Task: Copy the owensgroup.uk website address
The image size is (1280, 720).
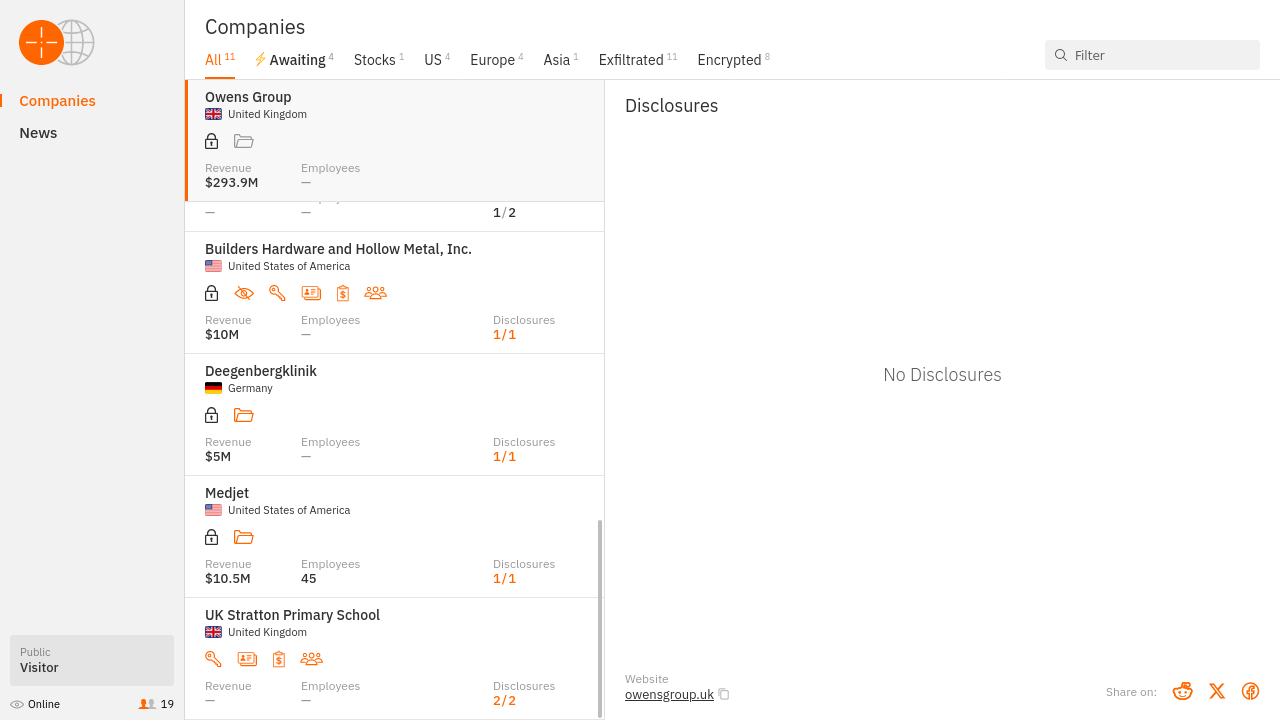Action: (x=724, y=694)
